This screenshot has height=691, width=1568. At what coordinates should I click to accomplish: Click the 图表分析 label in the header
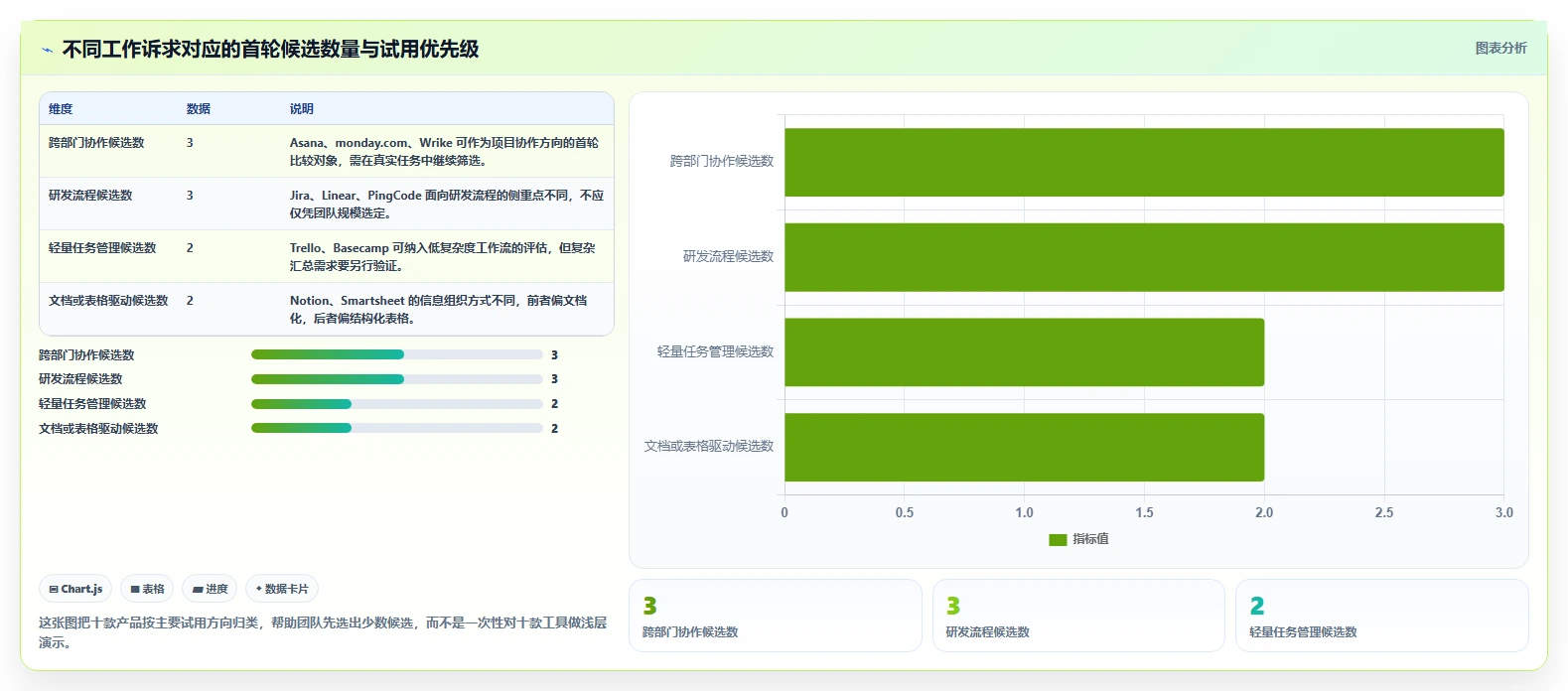pyautogui.click(x=1500, y=48)
